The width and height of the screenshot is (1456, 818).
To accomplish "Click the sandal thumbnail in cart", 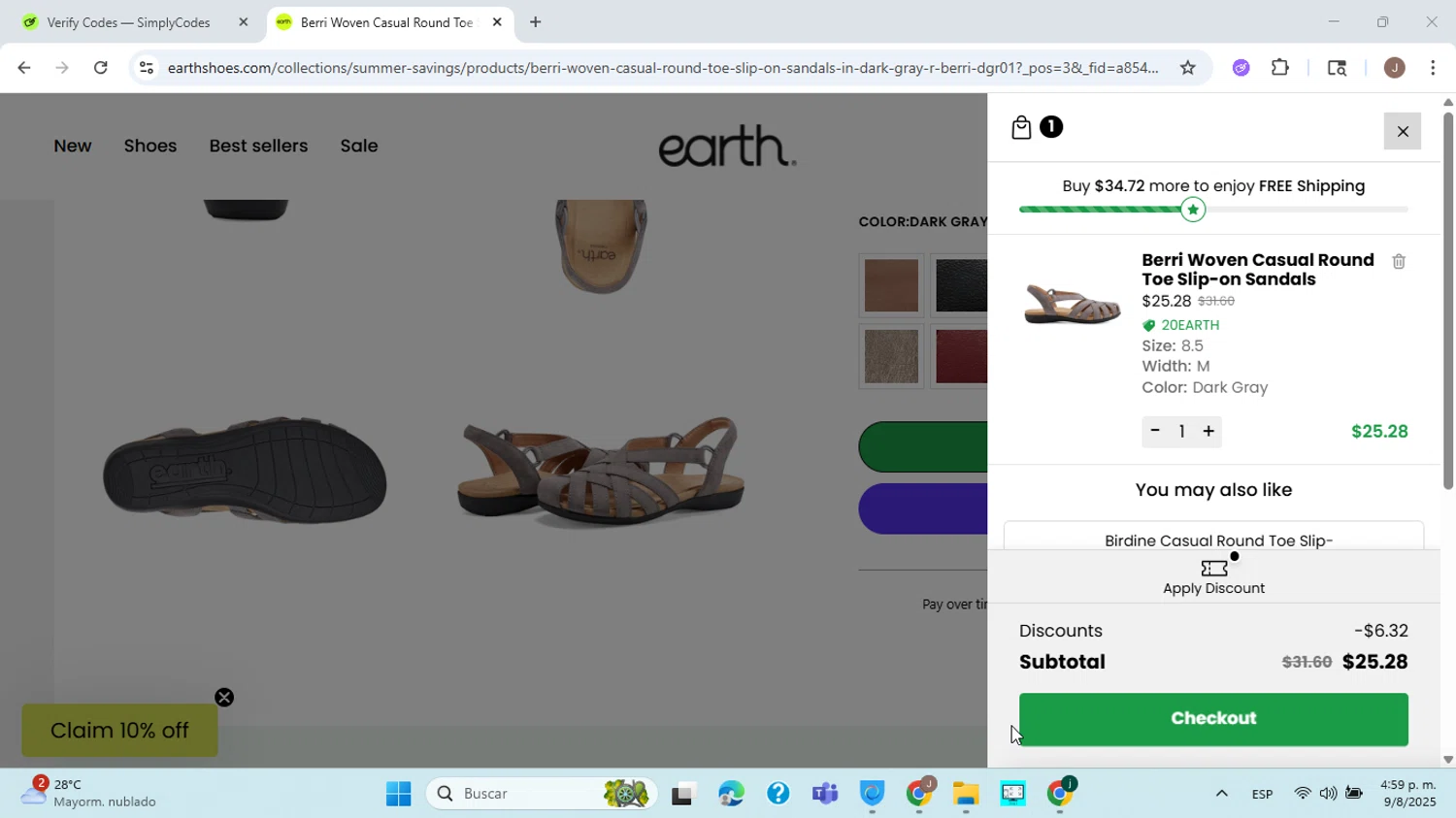I will pyautogui.click(x=1072, y=304).
